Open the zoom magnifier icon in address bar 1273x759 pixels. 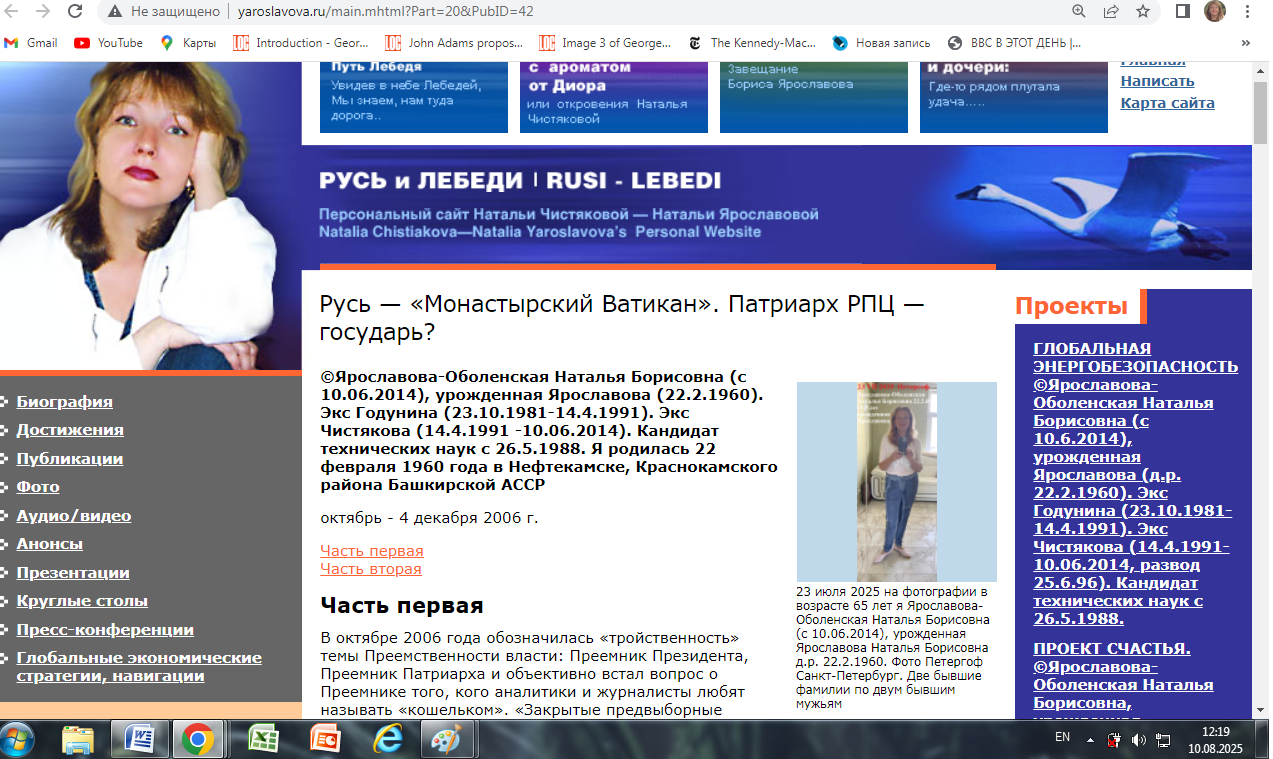coord(1079,12)
